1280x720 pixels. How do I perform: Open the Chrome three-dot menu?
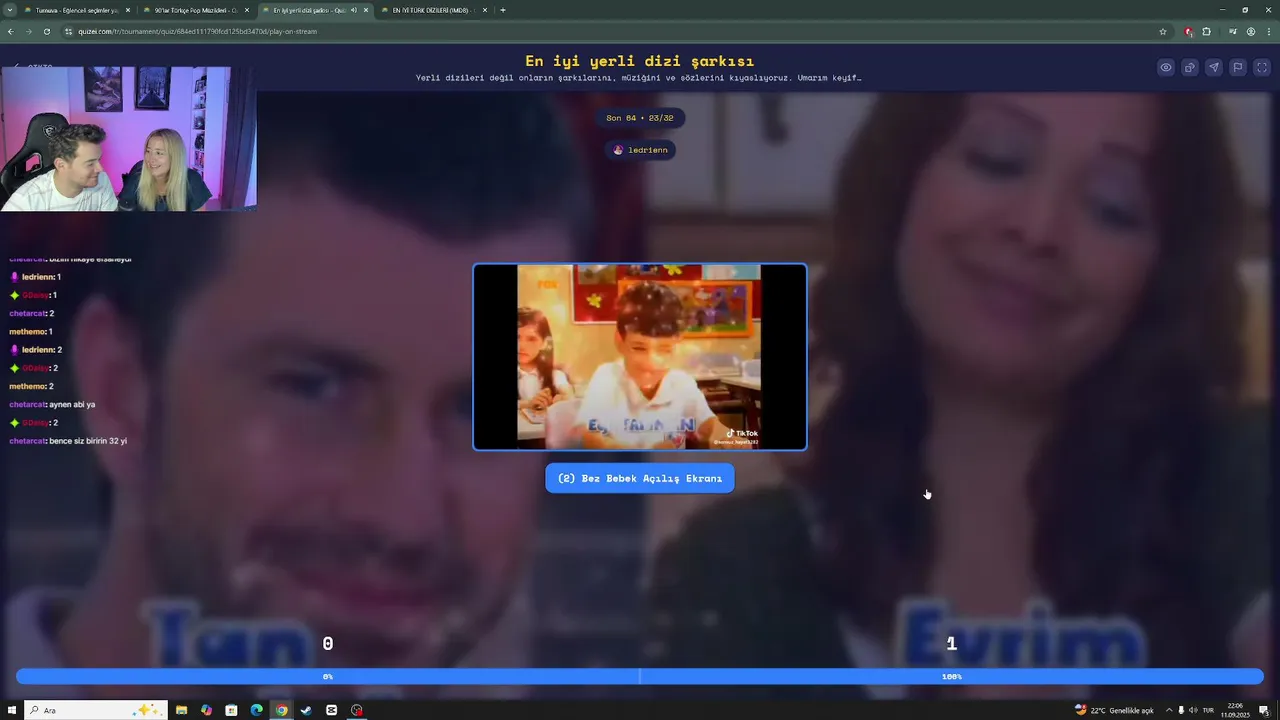[x=1269, y=31]
